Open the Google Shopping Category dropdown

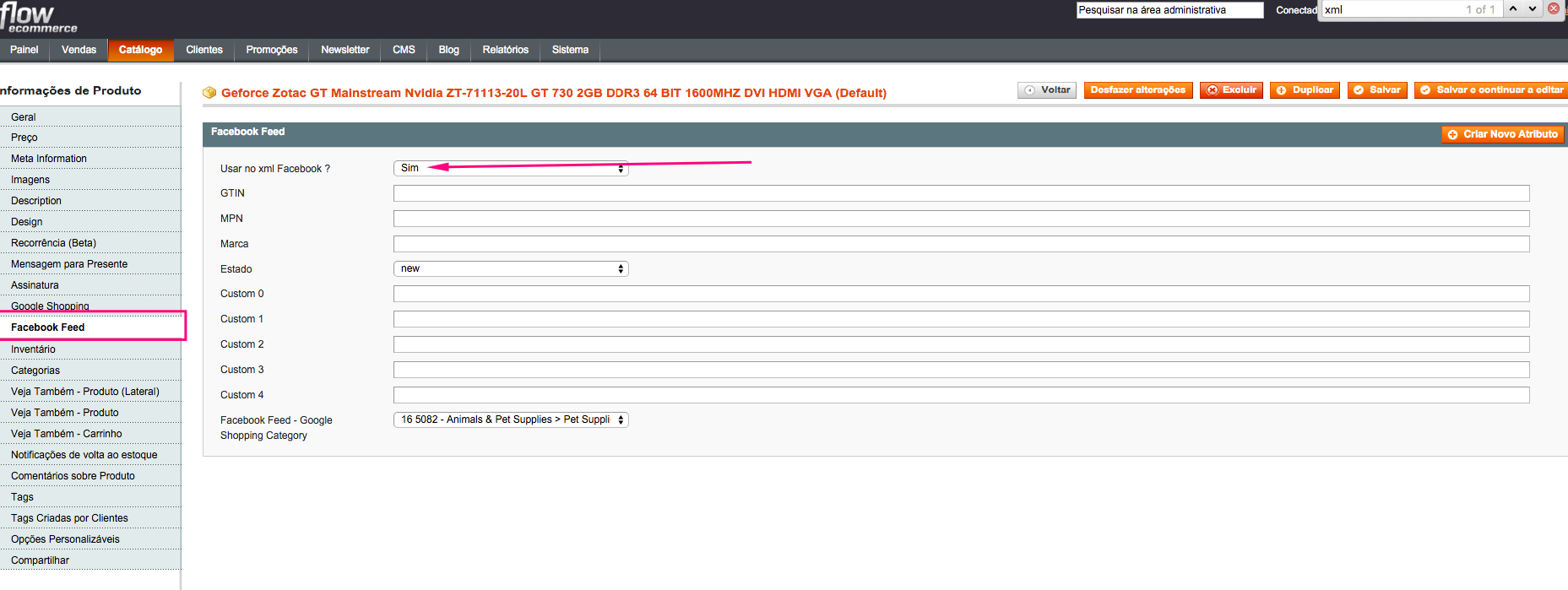click(511, 419)
